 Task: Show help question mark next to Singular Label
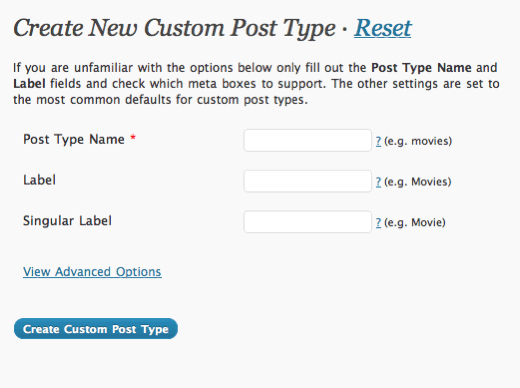(378, 223)
